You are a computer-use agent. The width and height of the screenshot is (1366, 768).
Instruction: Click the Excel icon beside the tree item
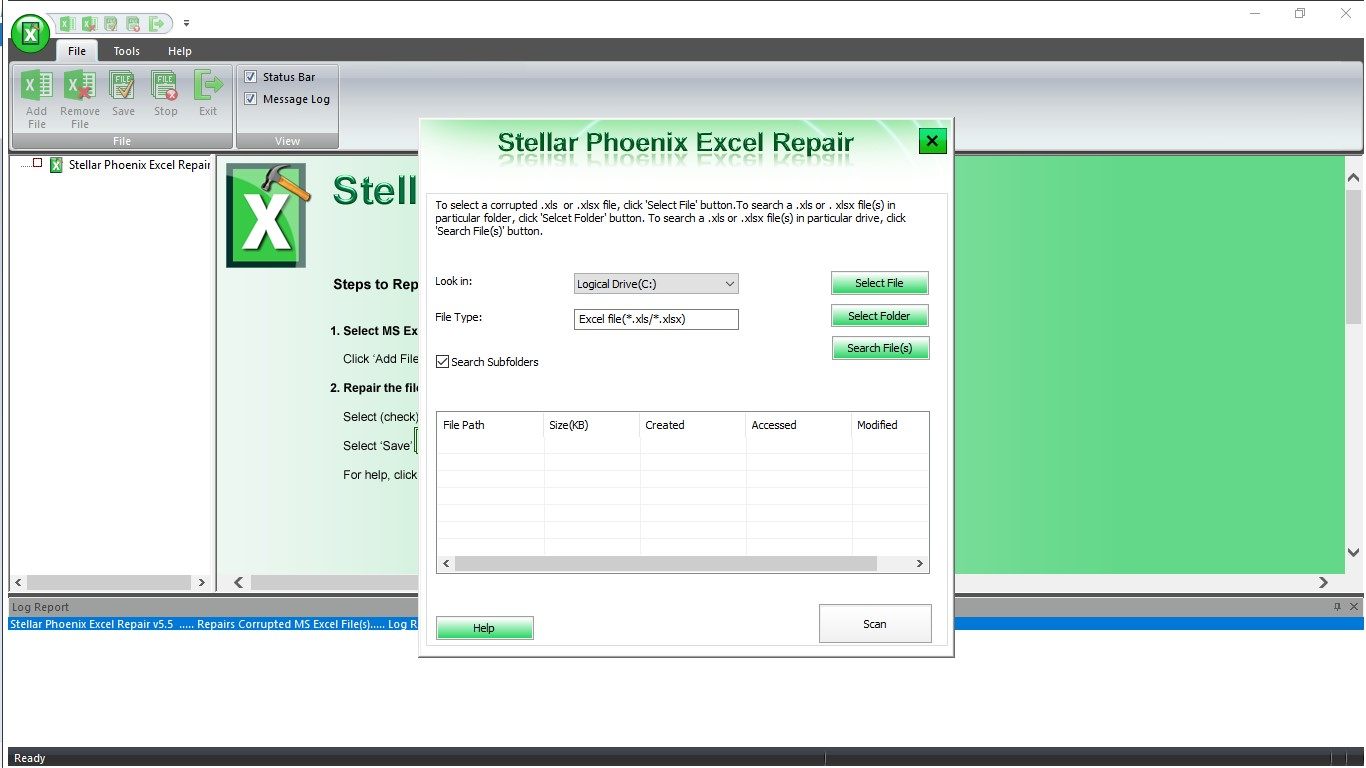click(x=56, y=165)
